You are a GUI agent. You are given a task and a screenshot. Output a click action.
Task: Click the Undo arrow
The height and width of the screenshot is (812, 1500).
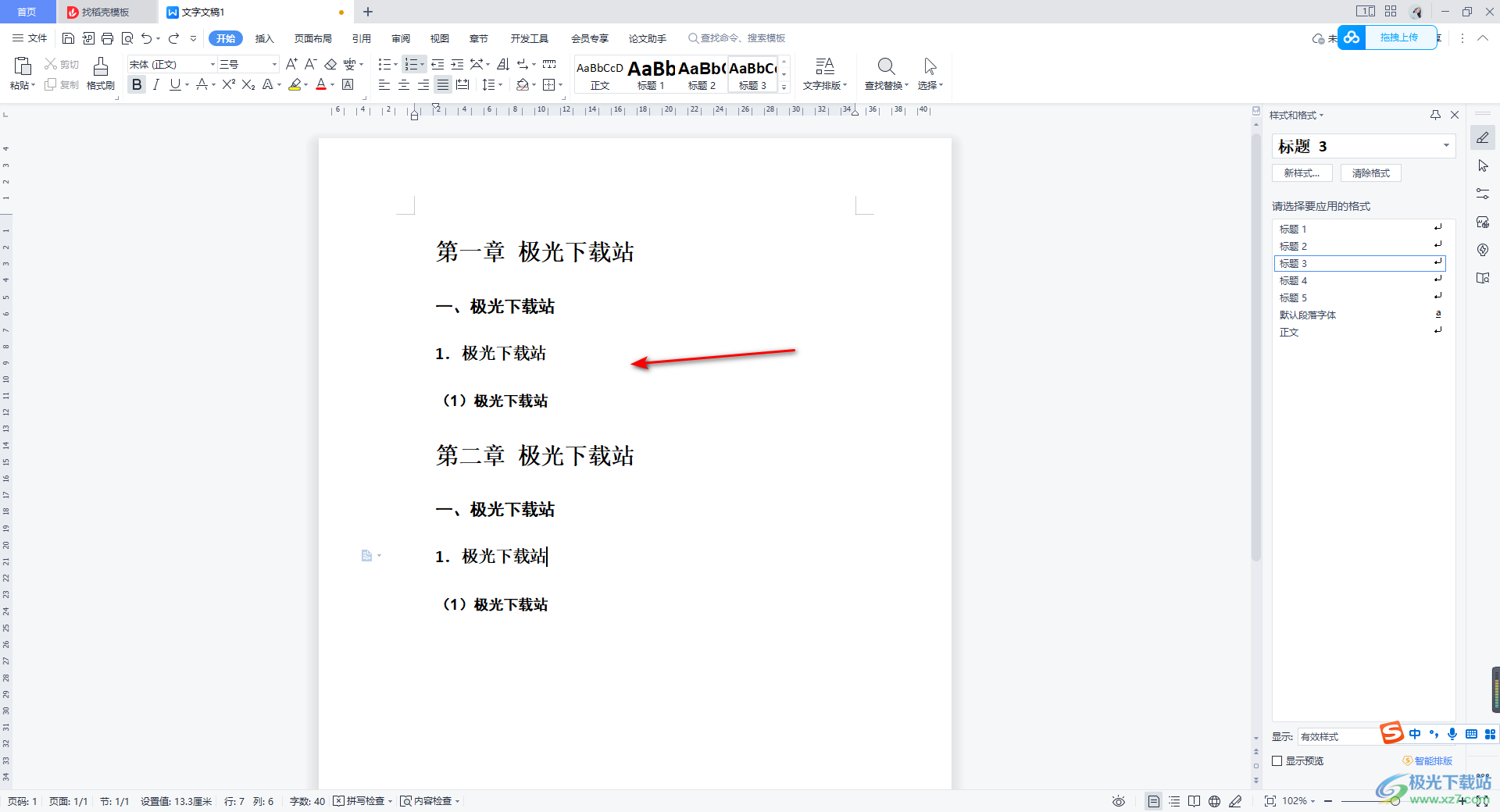click(146, 38)
